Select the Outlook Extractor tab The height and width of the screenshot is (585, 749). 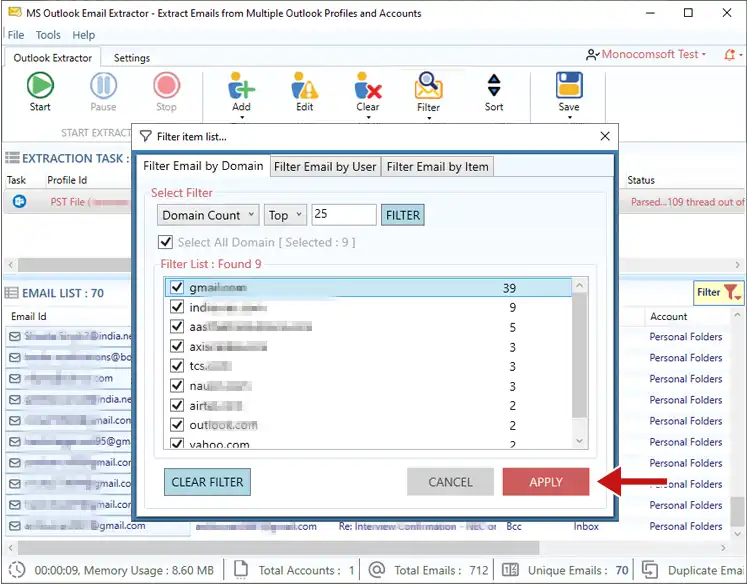pyautogui.click(x=53, y=58)
